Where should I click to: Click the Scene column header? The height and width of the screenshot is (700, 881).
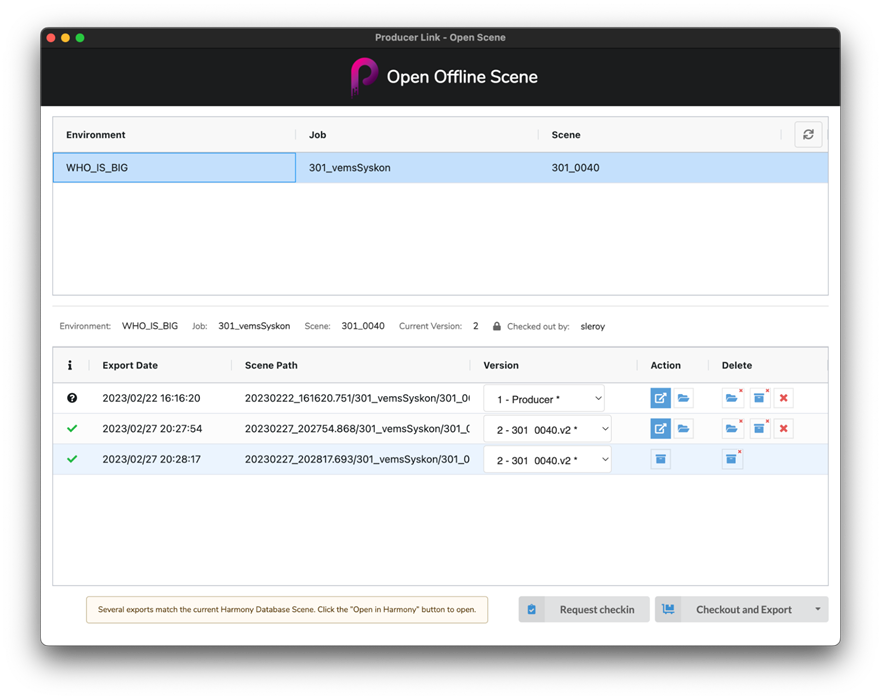[566, 135]
